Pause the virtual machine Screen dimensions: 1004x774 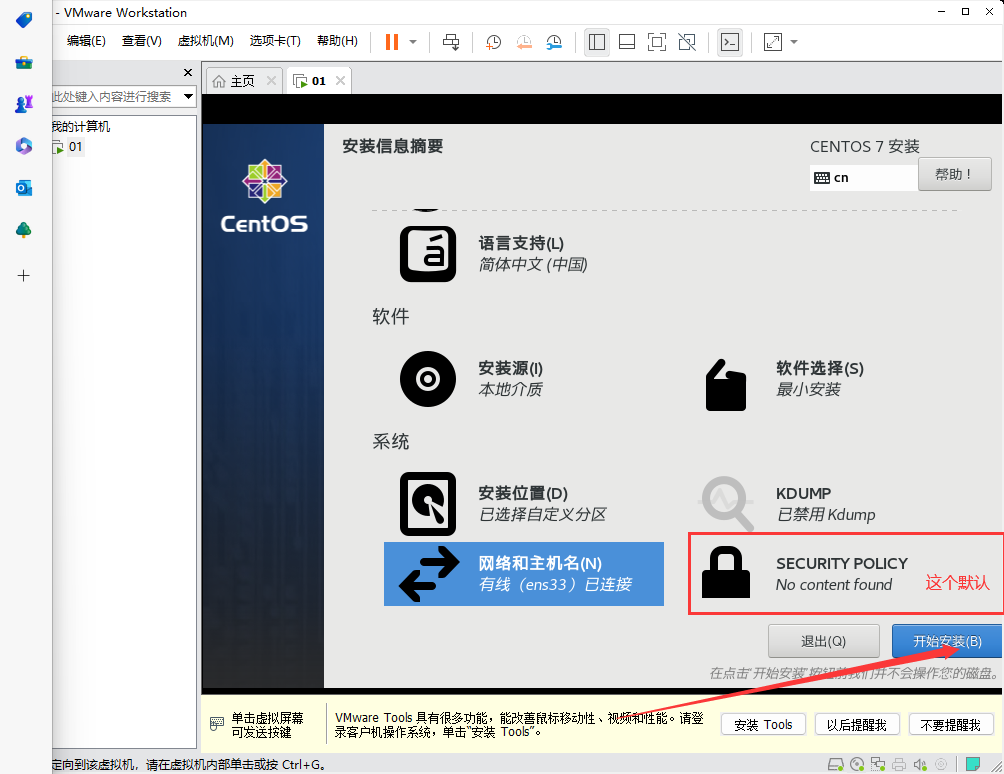tap(392, 42)
